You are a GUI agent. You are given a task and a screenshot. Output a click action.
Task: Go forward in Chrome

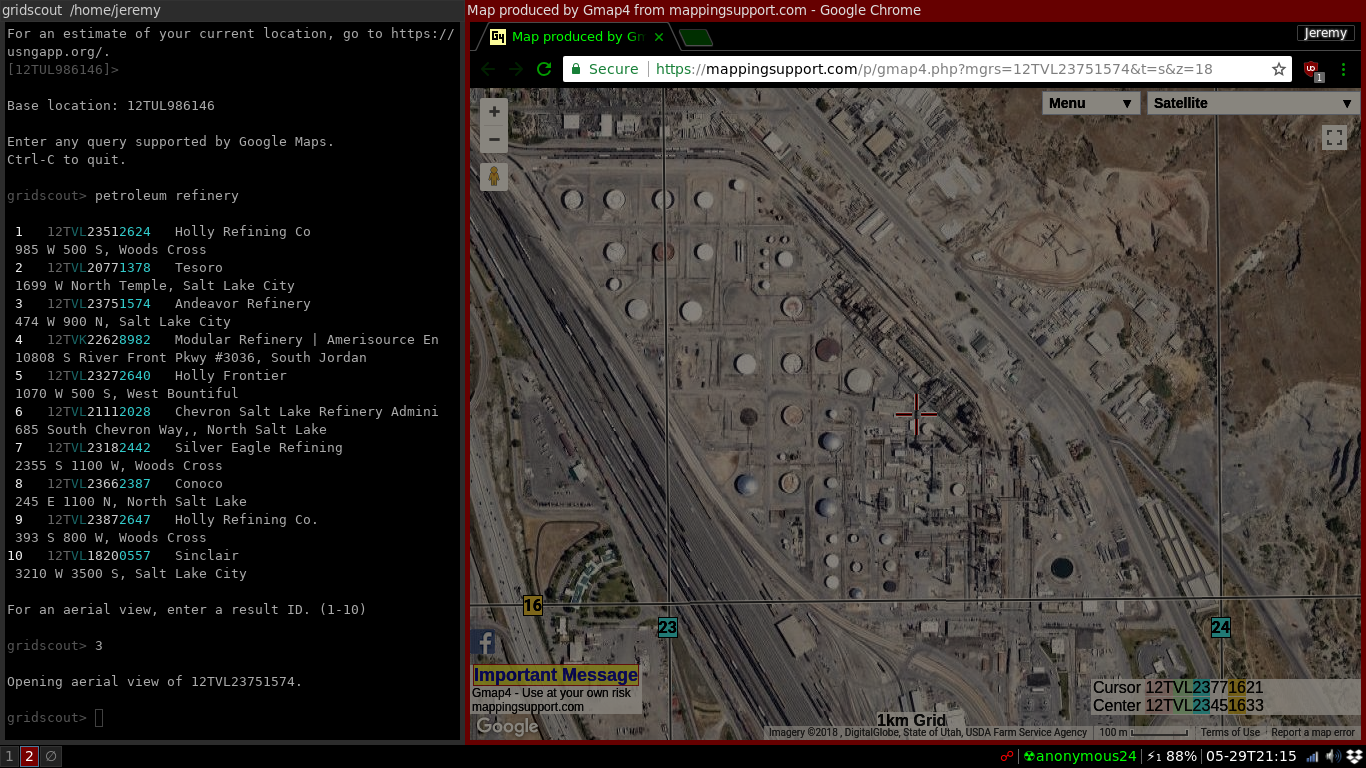(516, 69)
